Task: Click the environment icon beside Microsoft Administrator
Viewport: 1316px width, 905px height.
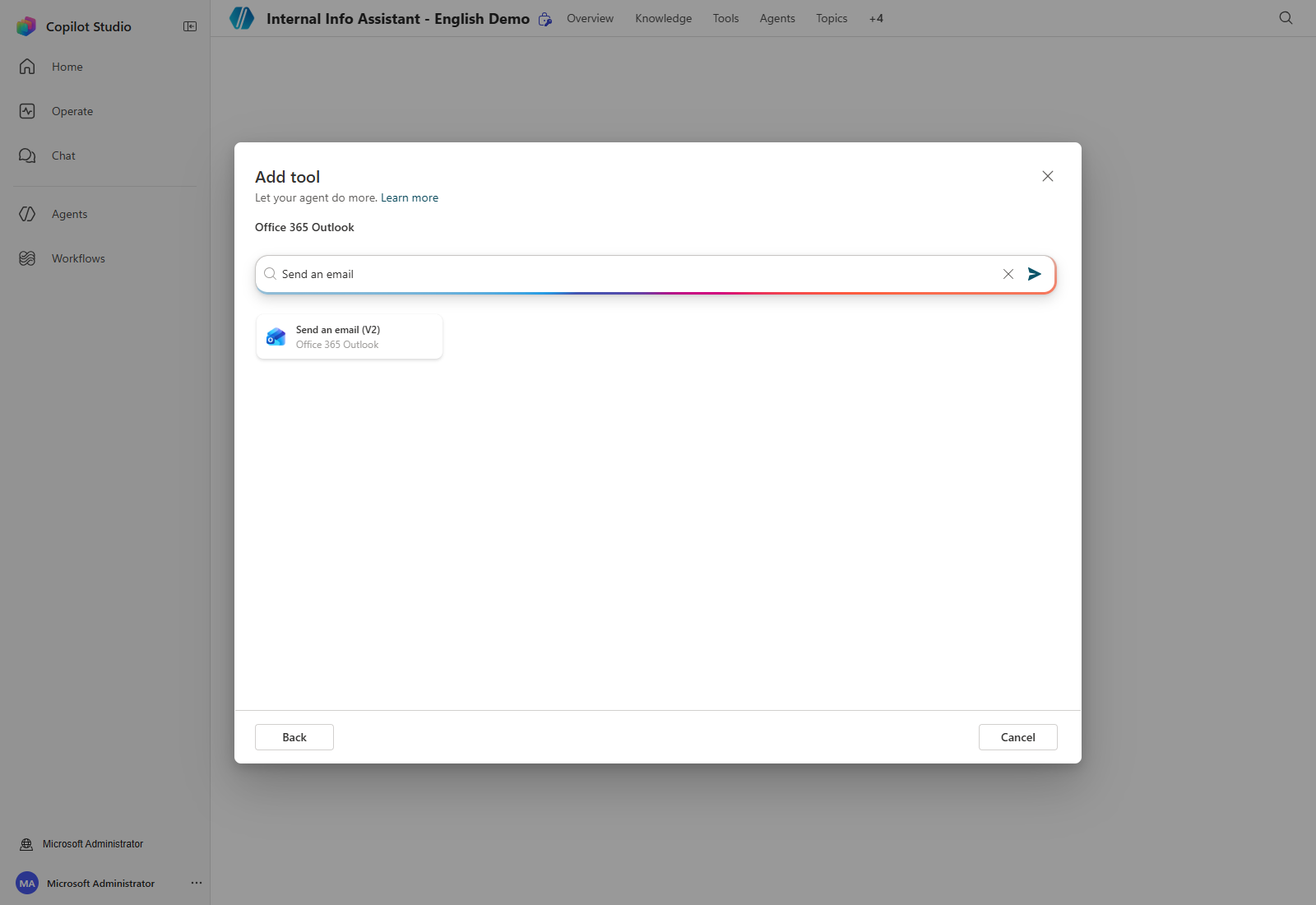Action: 26,844
